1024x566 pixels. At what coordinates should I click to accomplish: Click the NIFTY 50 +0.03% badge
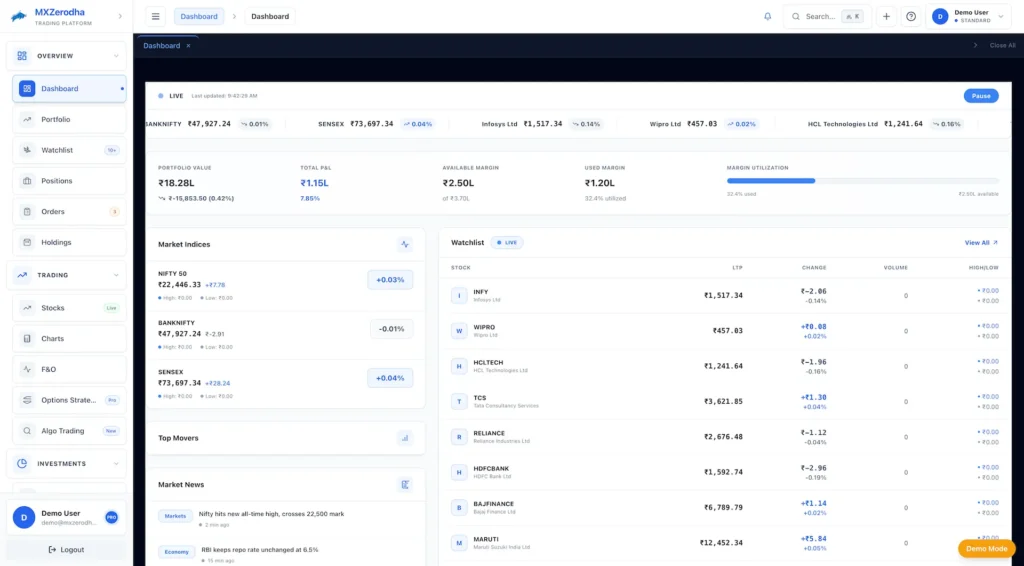(x=390, y=279)
